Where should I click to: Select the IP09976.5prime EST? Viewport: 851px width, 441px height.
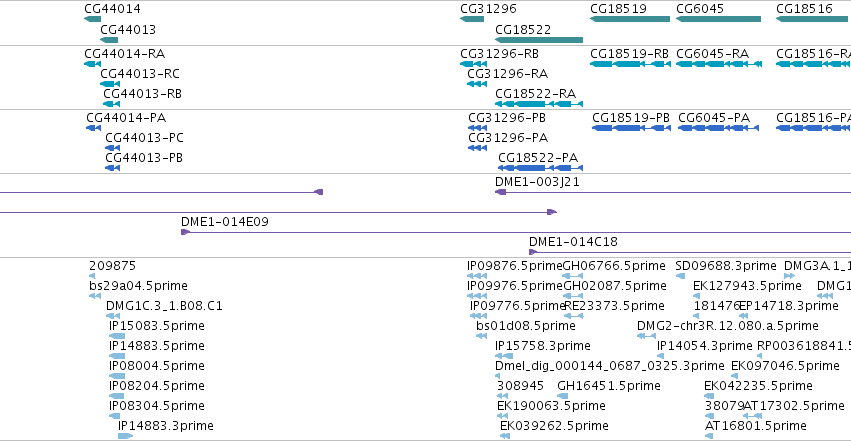477,296
